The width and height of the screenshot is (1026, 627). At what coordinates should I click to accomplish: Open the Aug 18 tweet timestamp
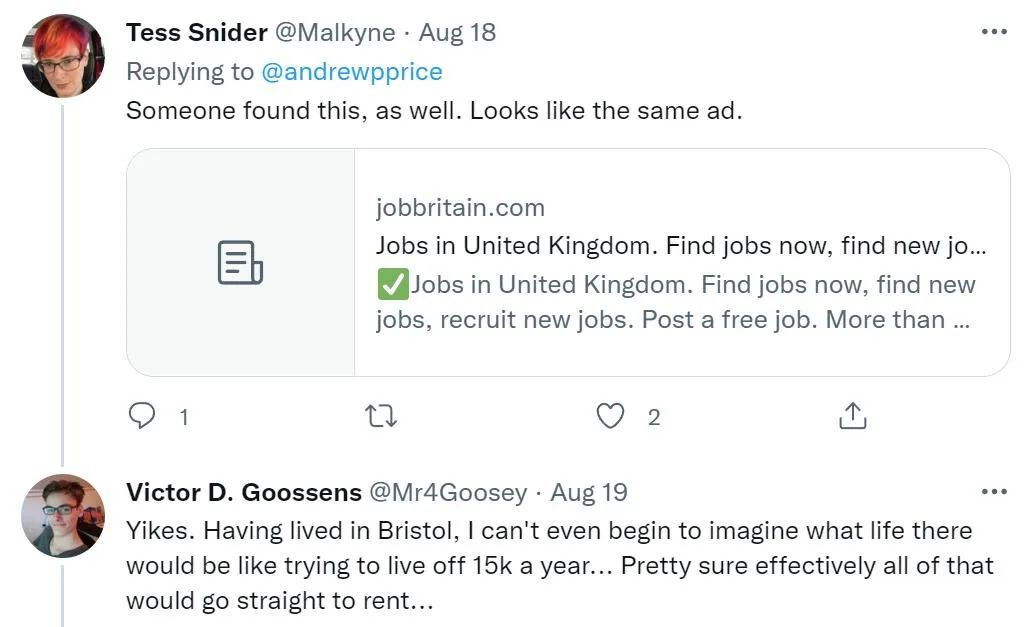(x=457, y=32)
